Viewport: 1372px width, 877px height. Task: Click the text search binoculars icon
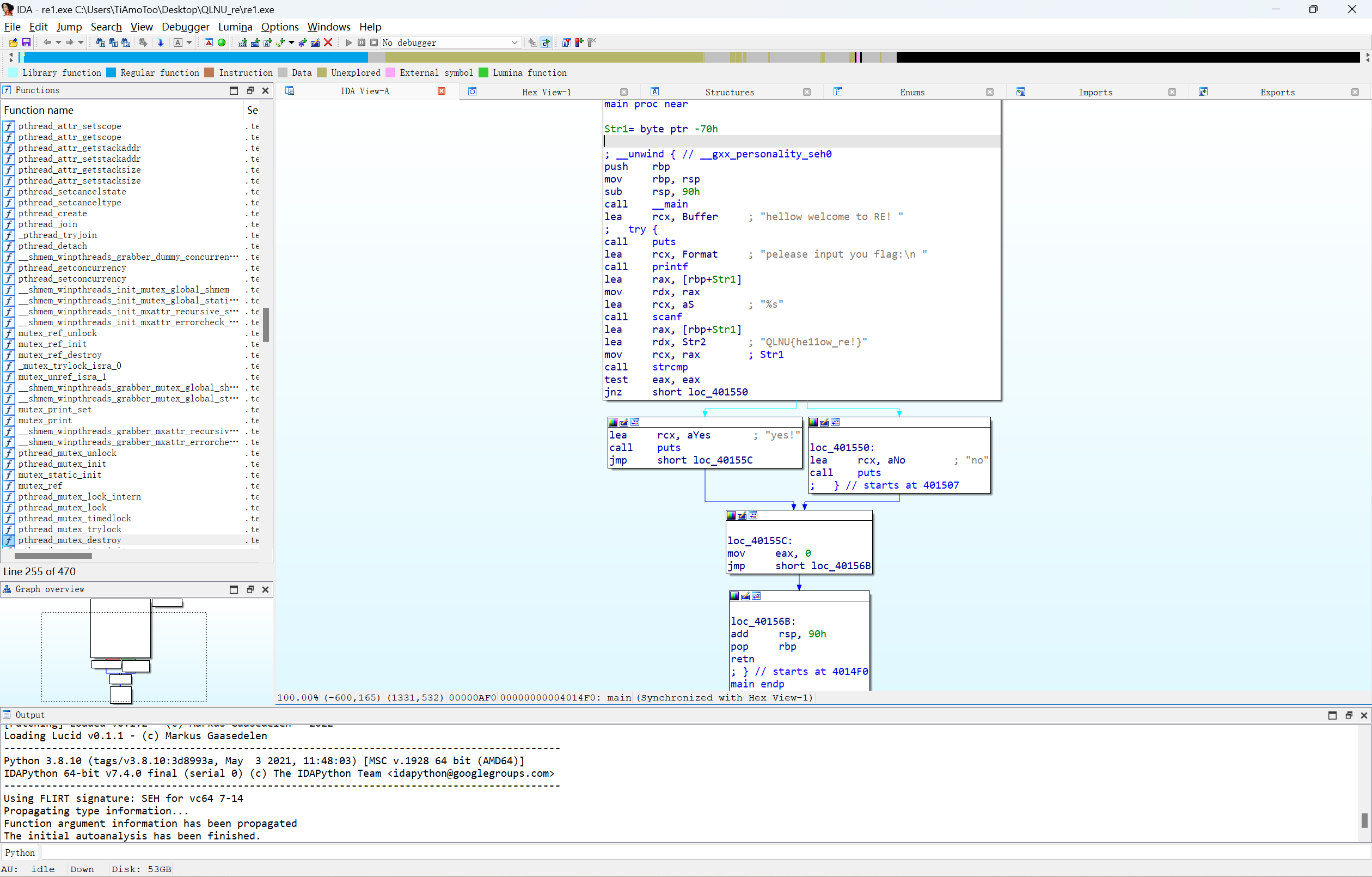(113, 42)
